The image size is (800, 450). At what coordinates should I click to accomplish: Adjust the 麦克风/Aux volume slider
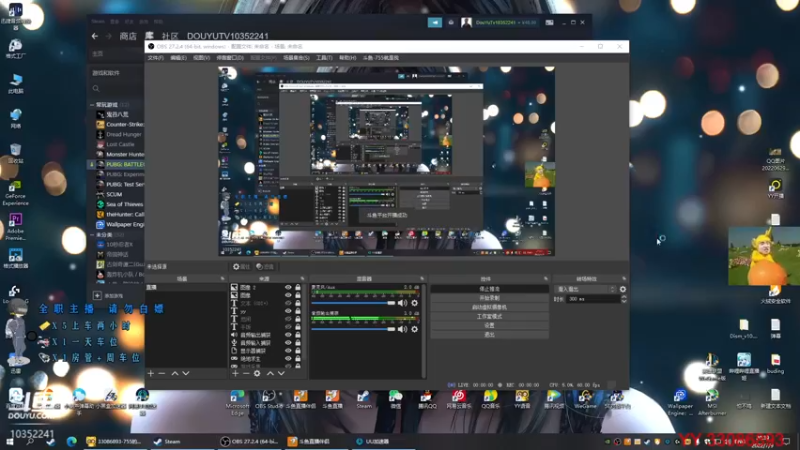point(353,303)
